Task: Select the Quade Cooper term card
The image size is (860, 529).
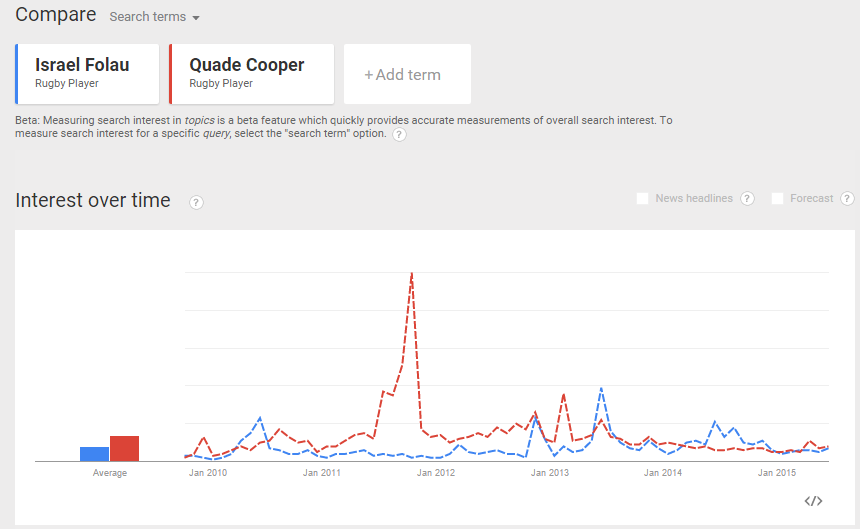Action: tap(250, 73)
